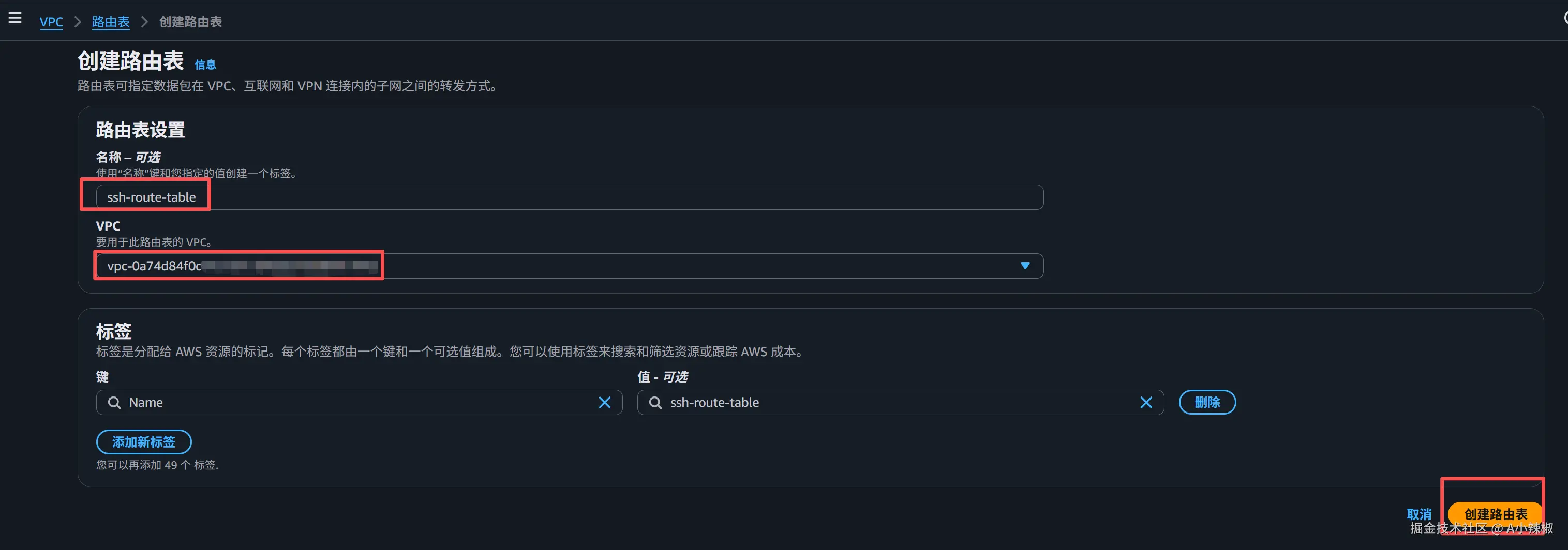Open the hamburger navigation menu
This screenshot has width=1568, height=550.
coord(15,18)
